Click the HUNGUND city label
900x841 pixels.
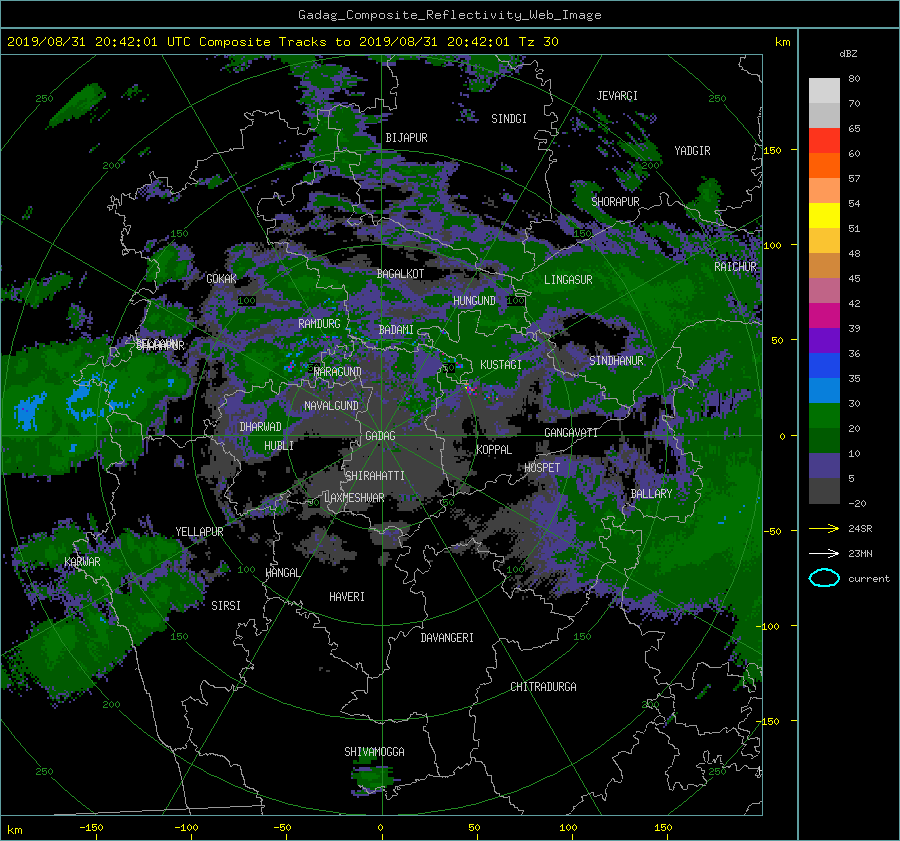click(x=474, y=301)
